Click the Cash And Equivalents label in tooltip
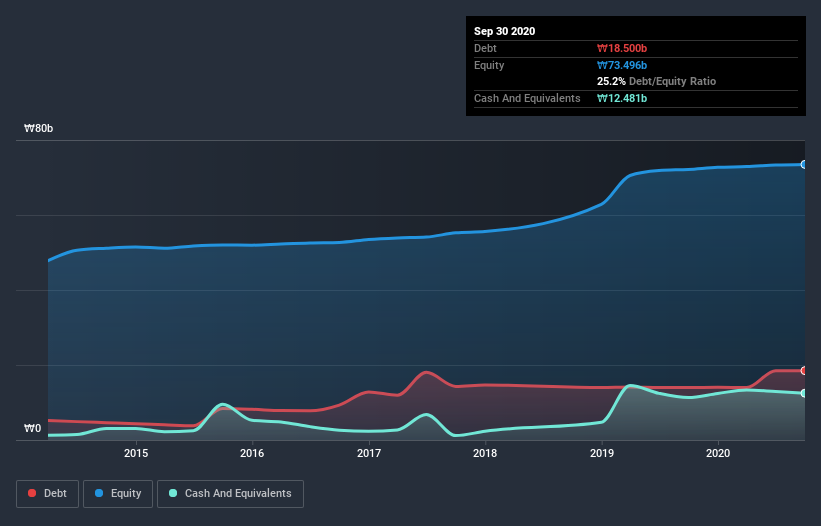The image size is (821, 526). point(527,98)
